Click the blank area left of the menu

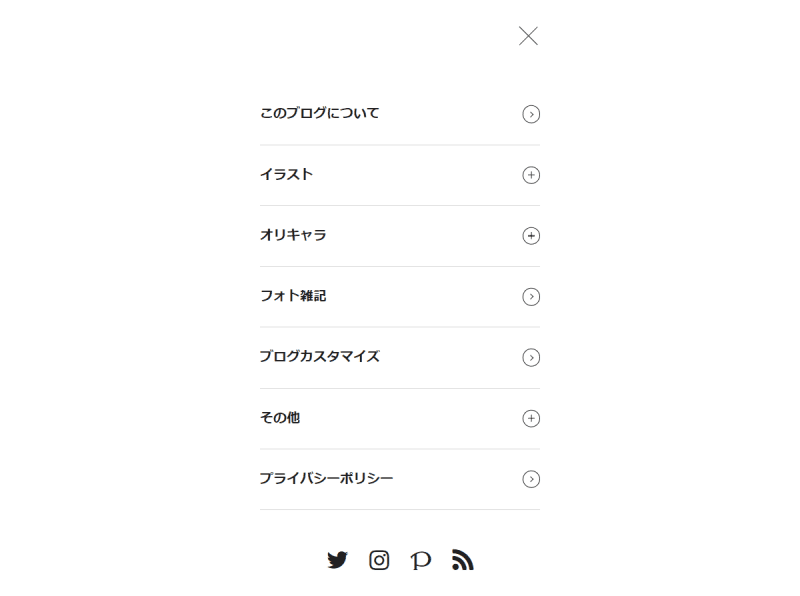[128, 296]
